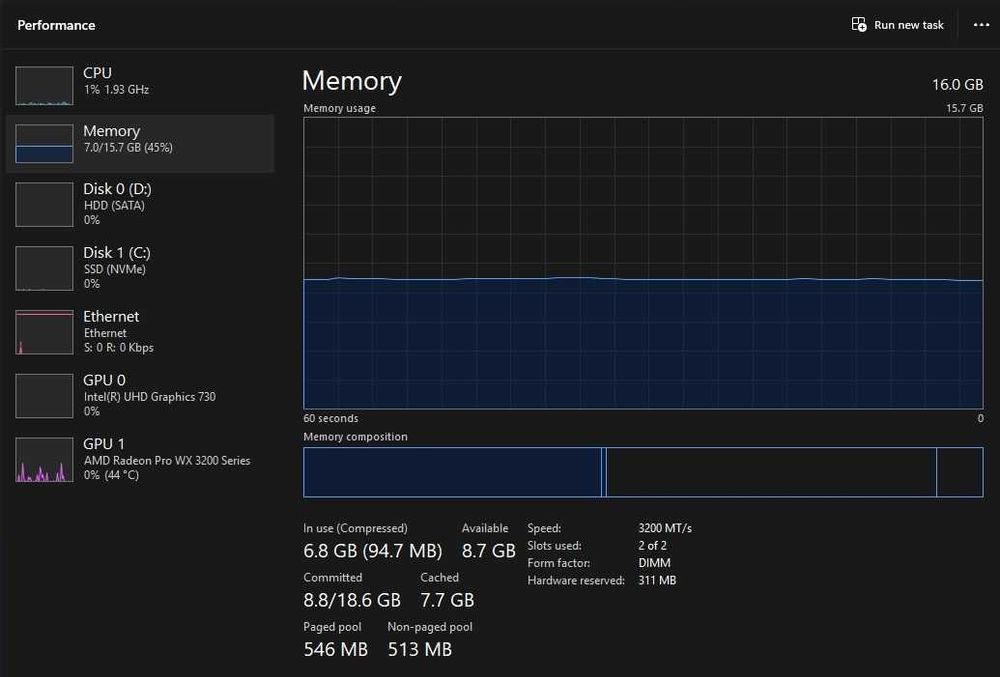Click the 'DIMM' form factor value
The width and height of the screenshot is (1000, 677).
(x=654, y=563)
